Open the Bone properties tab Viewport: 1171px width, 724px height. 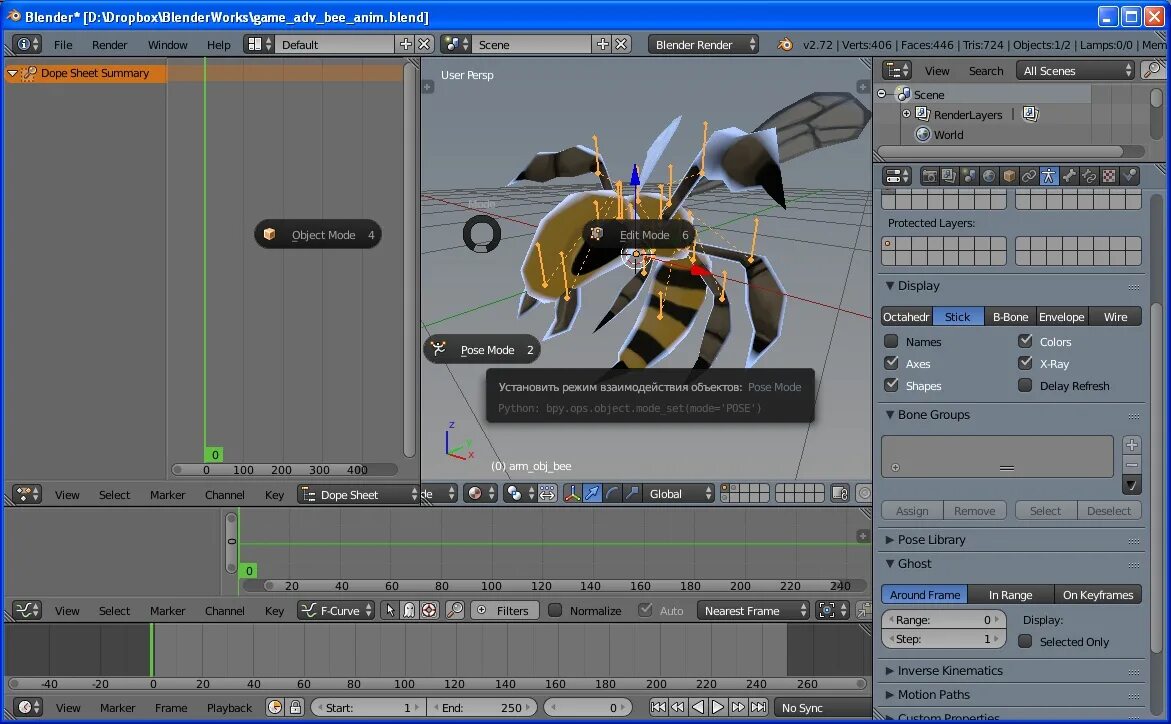tap(1069, 176)
